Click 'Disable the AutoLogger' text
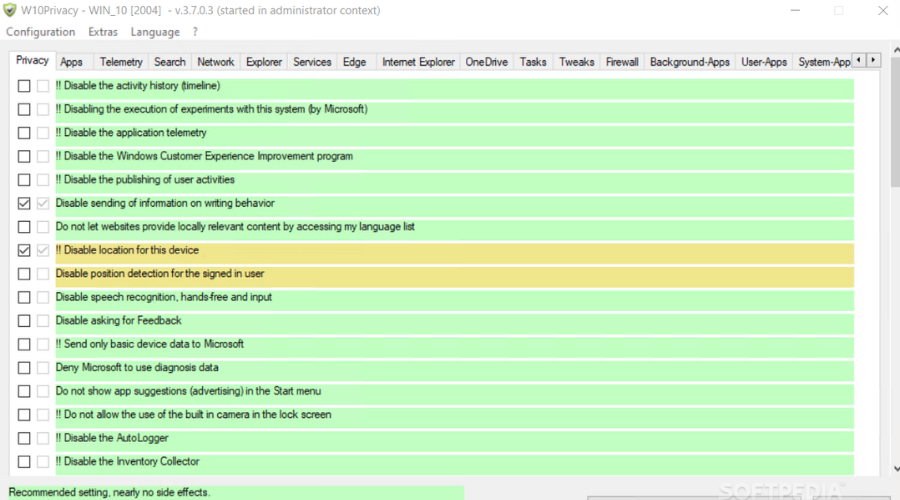This screenshot has height=500, width=900. tap(112, 438)
